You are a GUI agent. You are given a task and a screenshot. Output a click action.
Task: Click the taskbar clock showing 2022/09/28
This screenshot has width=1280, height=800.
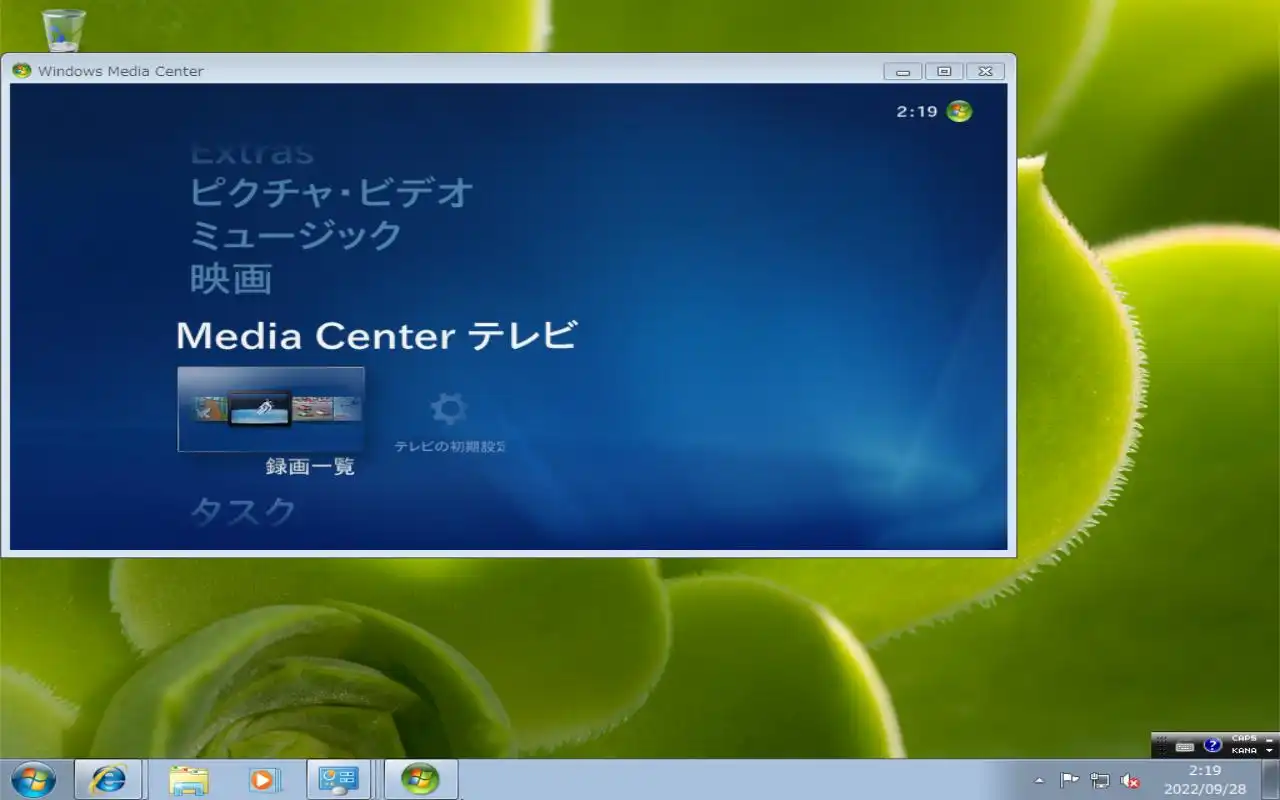pyautogui.click(x=1205, y=780)
